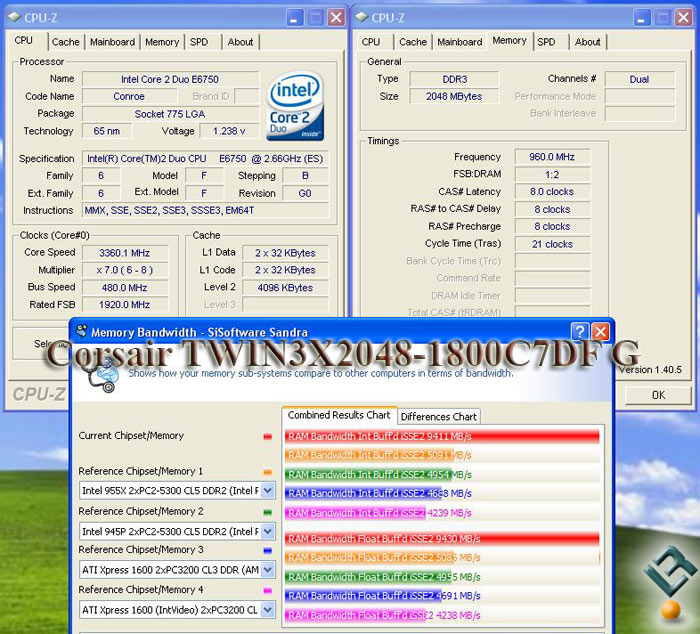Click magenta Reference Chipset/Memory 4 color marker
Image resolution: width=700 pixels, height=634 pixels.
coord(267,590)
